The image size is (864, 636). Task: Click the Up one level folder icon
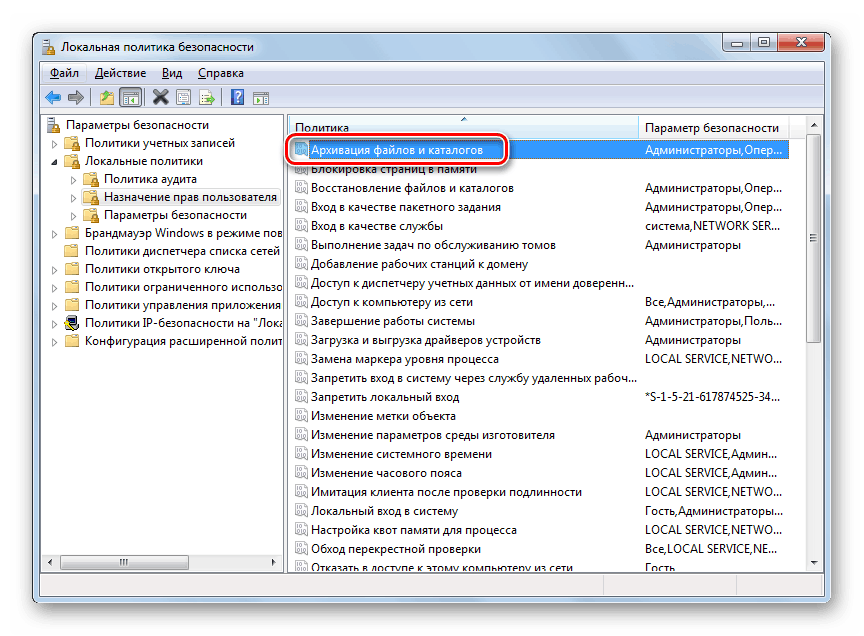point(106,98)
